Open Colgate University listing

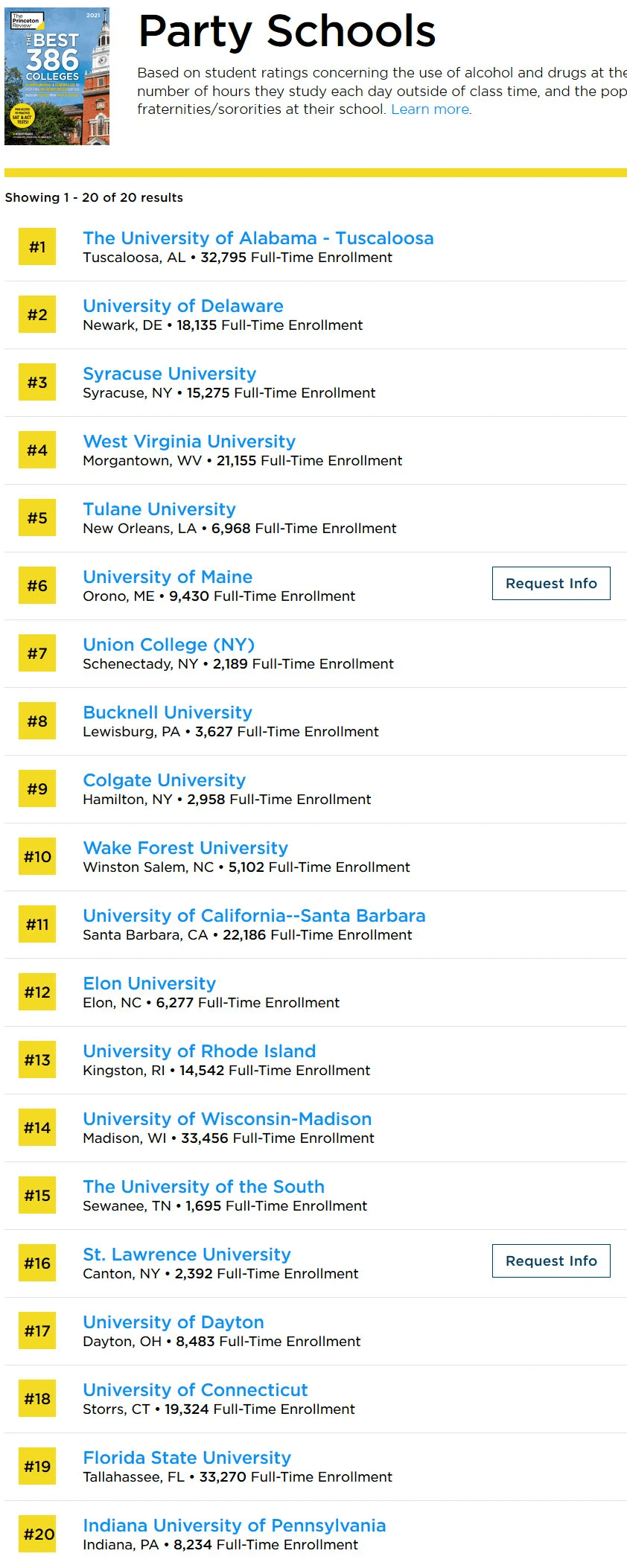pos(165,780)
